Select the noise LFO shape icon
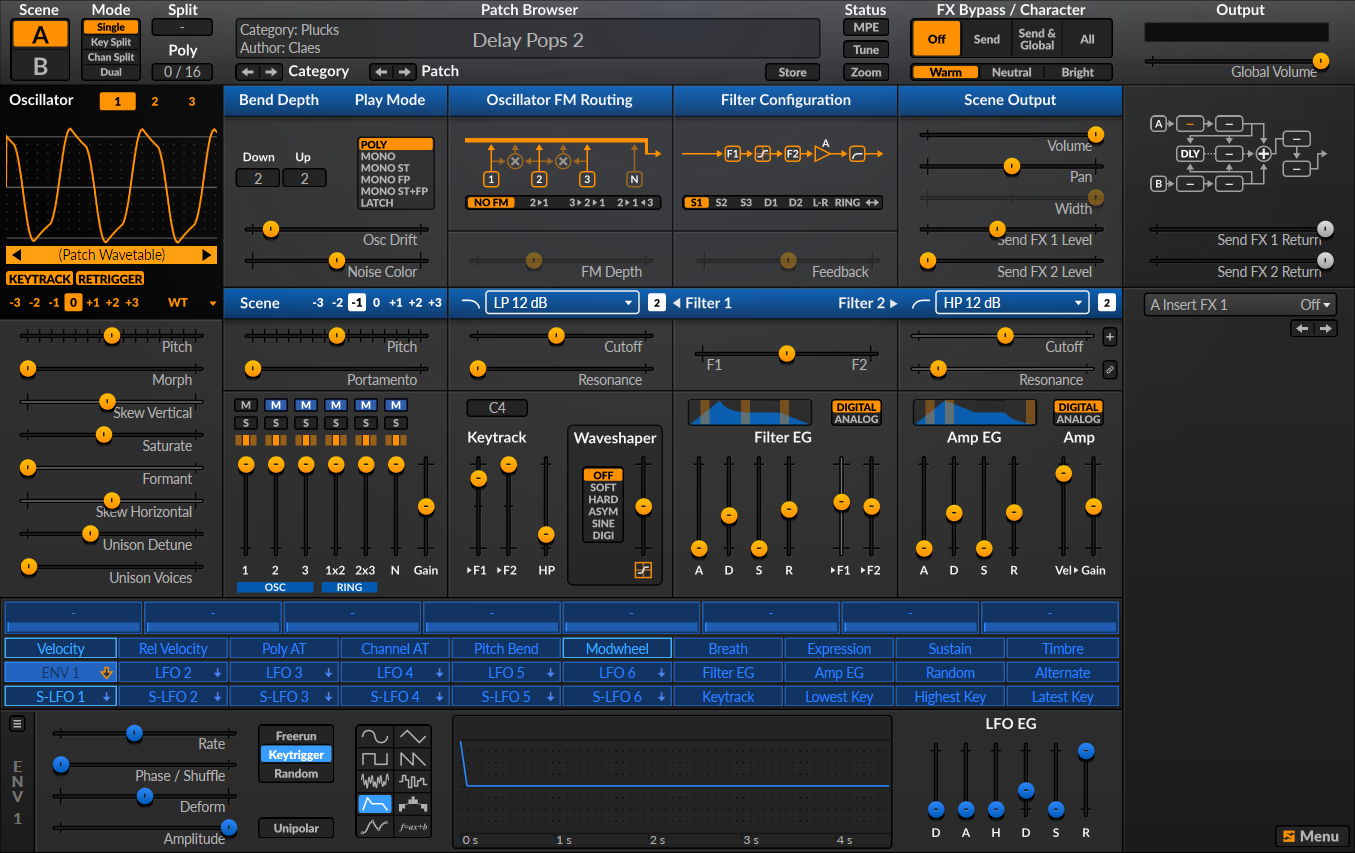The width and height of the screenshot is (1355, 853). tap(375, 781)
